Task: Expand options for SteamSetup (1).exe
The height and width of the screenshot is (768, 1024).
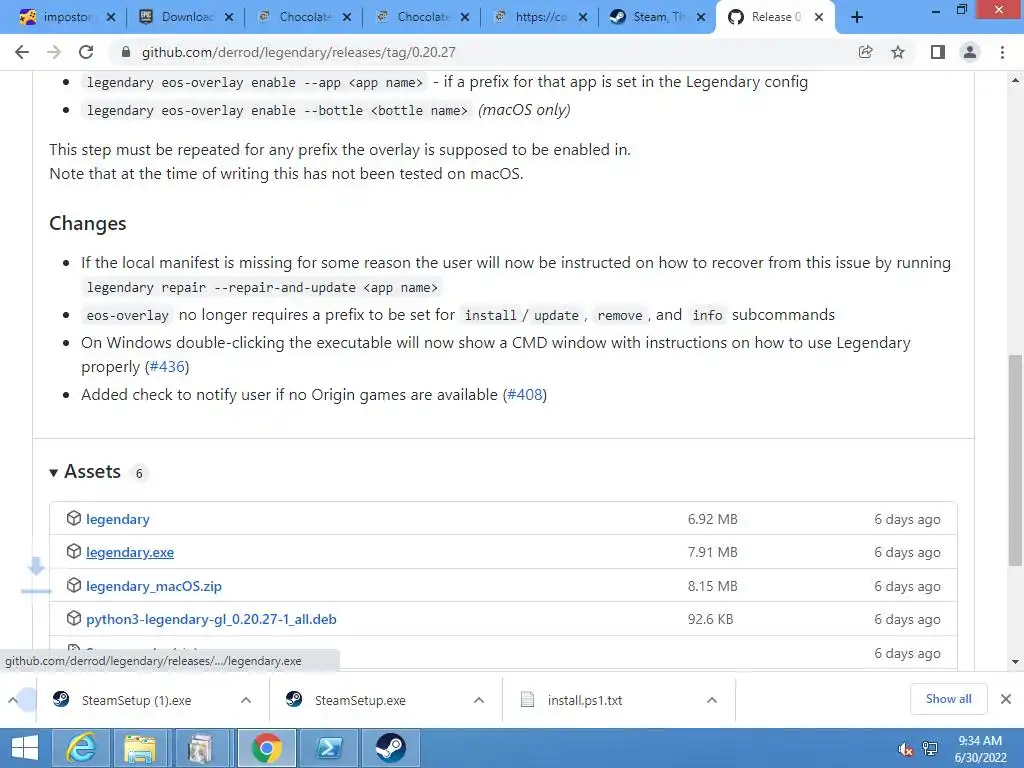Action: click(246, 700)
